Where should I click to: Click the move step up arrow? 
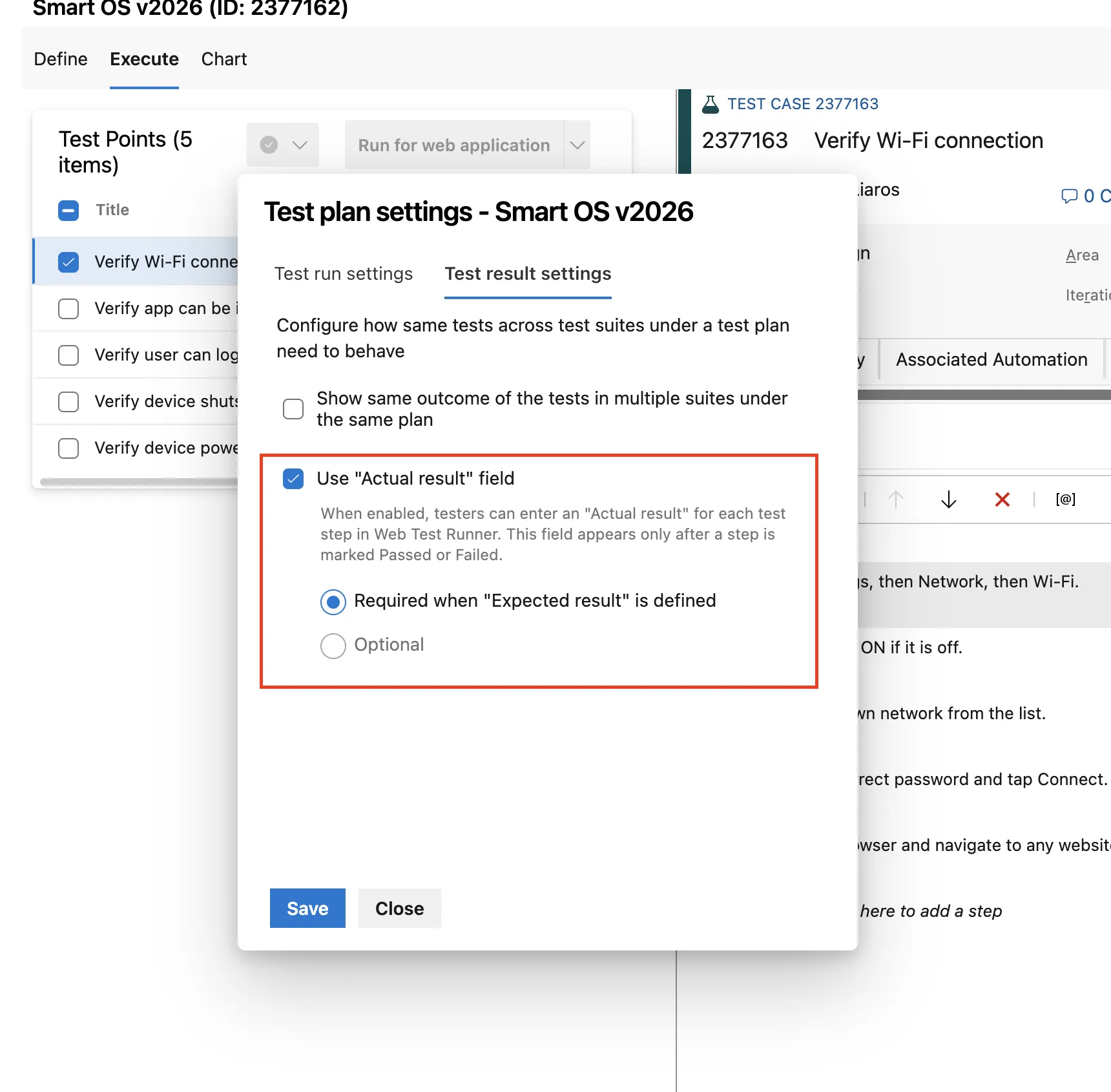tap(895, 499)
